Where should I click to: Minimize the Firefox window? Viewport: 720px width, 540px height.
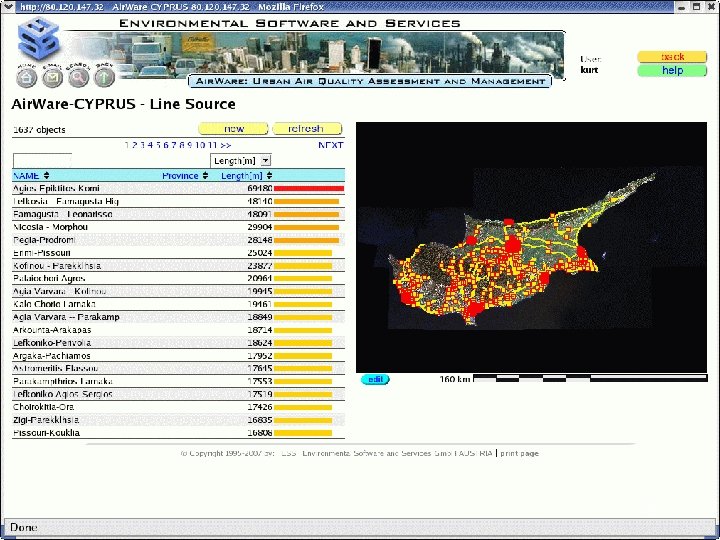[682, 6]
